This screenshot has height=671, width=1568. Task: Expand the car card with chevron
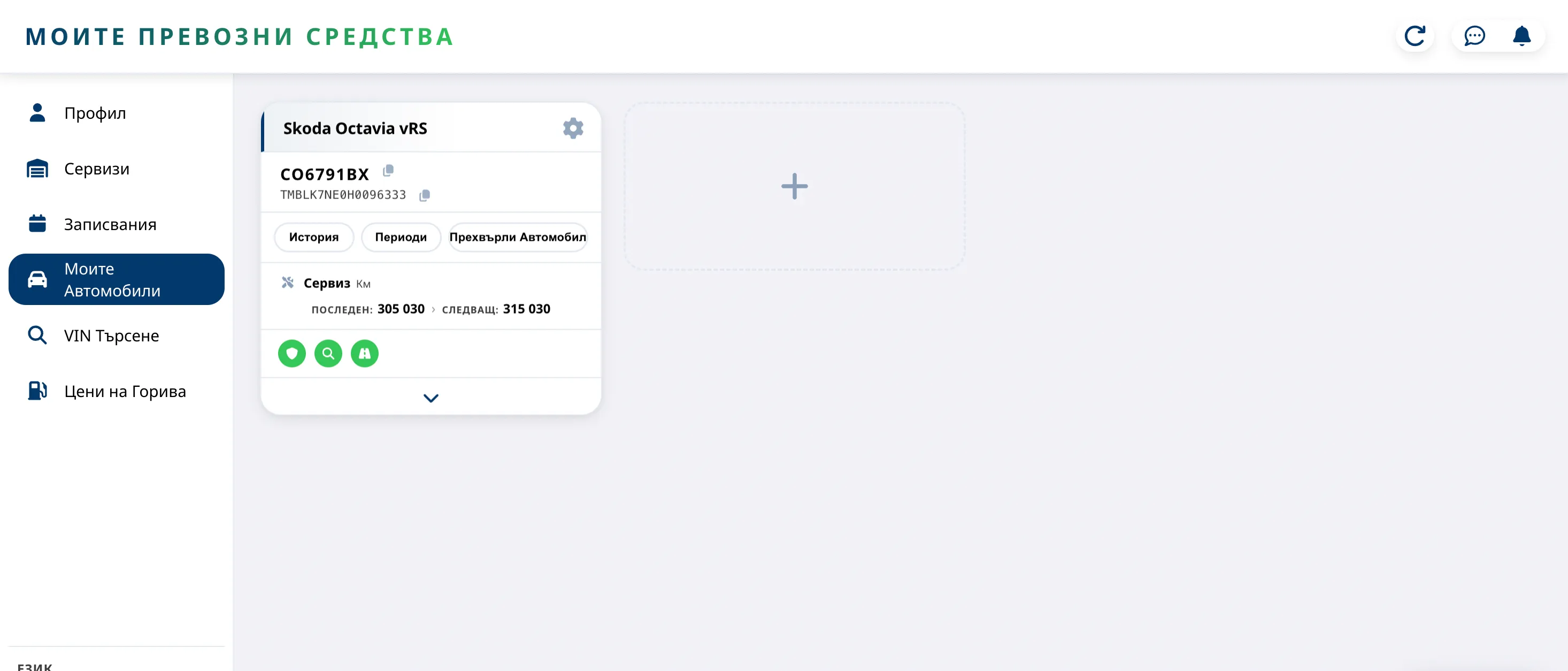pyautogui.click(x=431, y=398)
